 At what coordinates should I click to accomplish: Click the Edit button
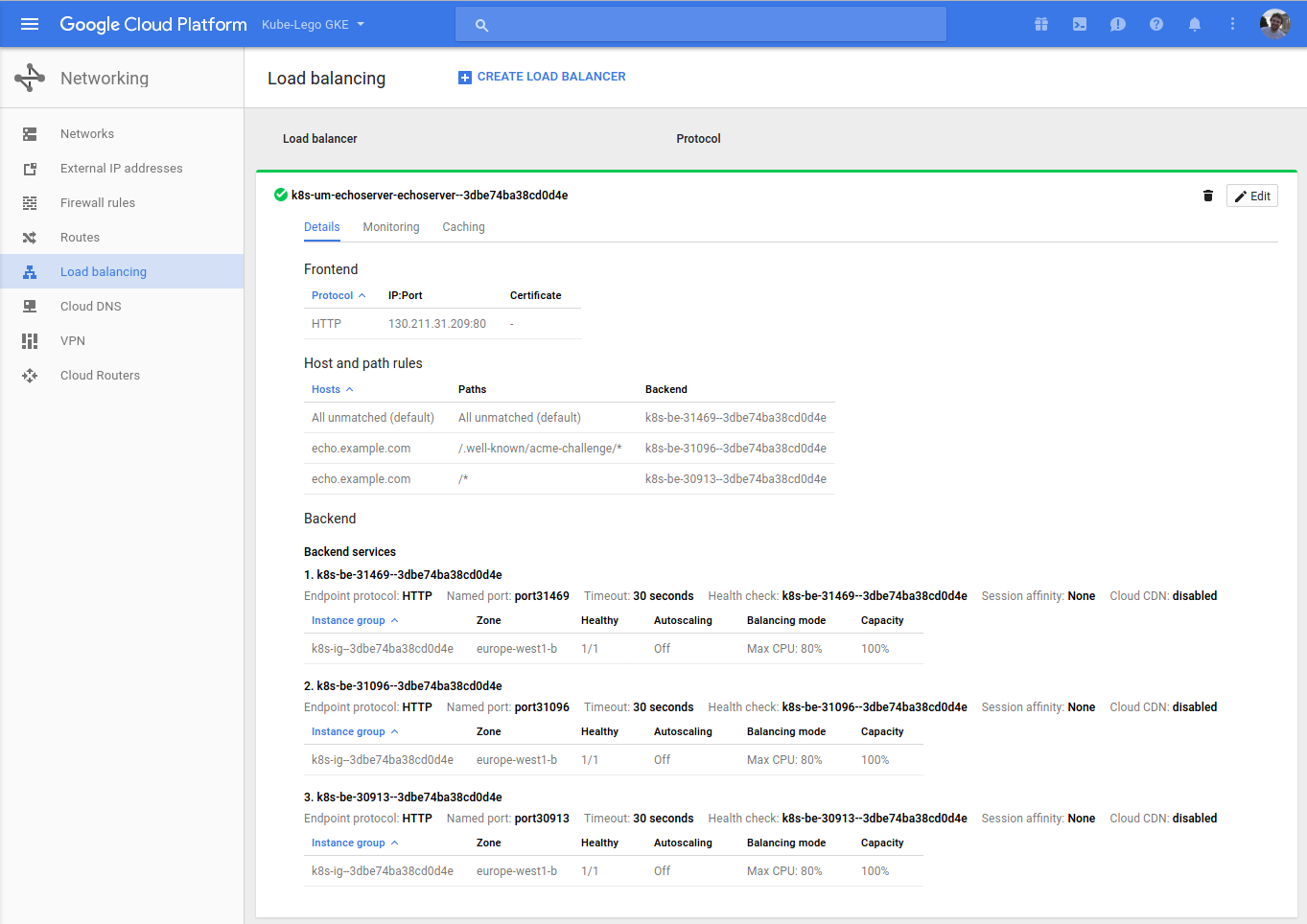(1252, 196)
